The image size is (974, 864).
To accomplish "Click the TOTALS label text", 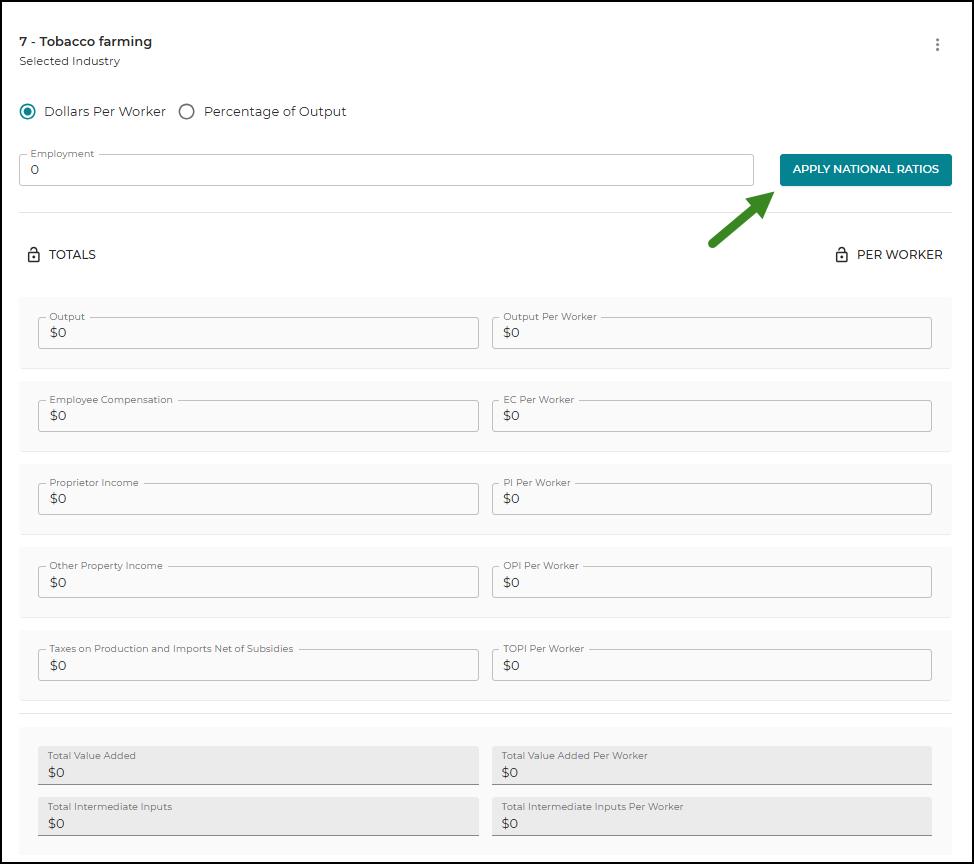I will (x=72, y=255).
